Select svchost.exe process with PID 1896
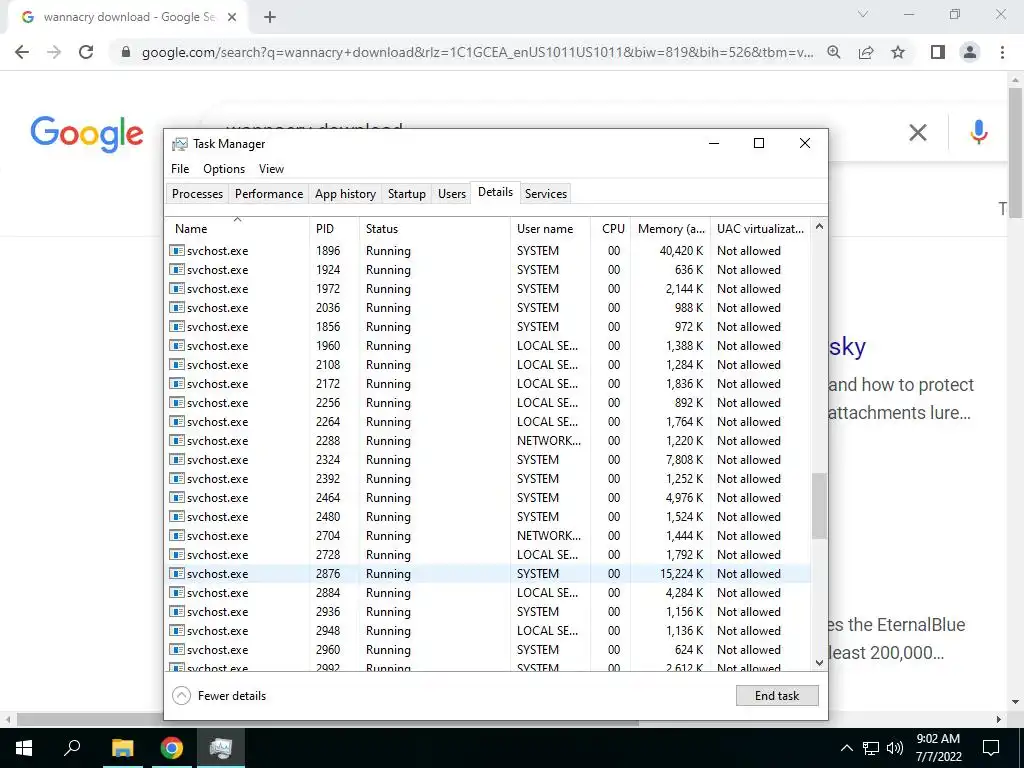 pos(488,251)
